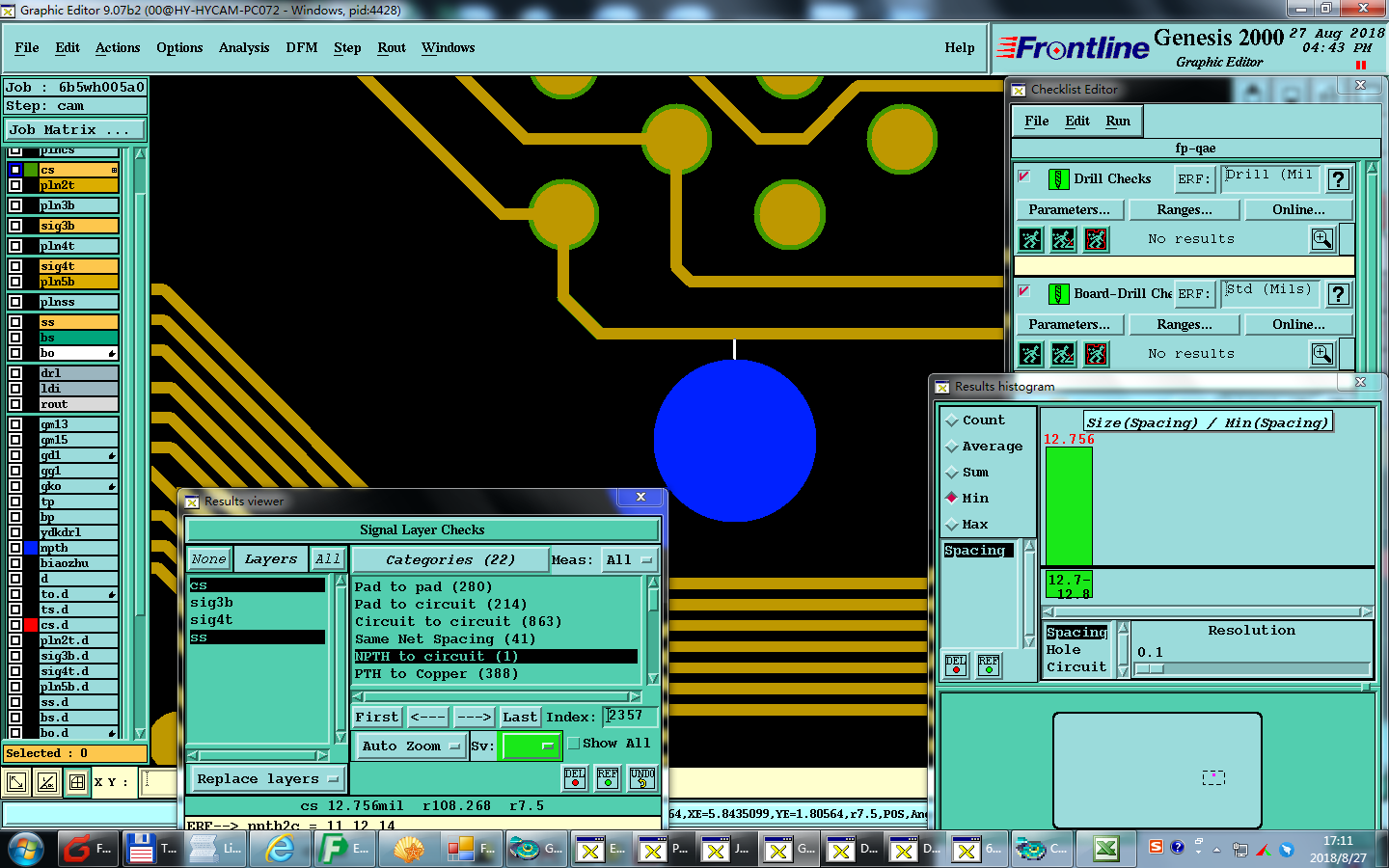Viewport: 1389px width, 868px height.
Task: Open the Auto Zoom dropdown
Action: point(411,746)
